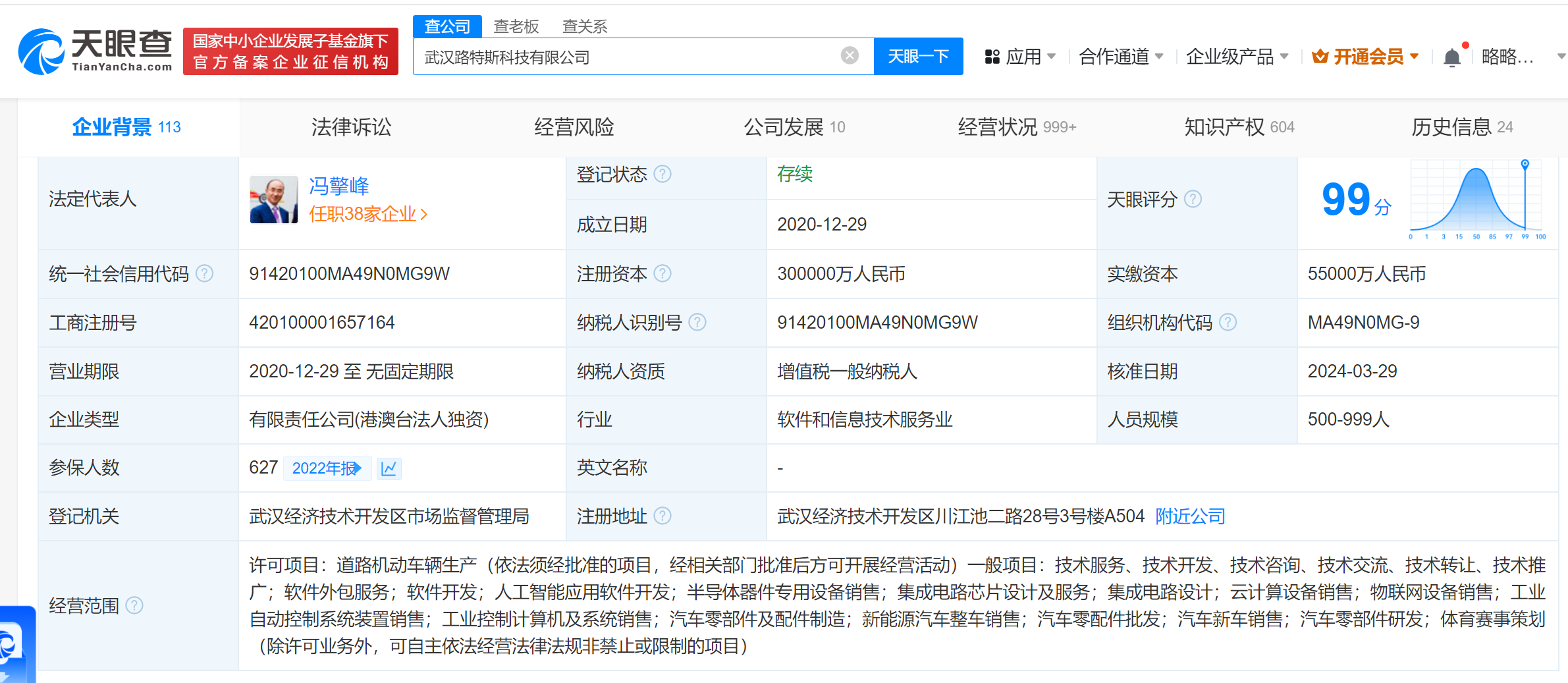Click the trend chart icon beside 2022年报
The width and height of the screenshot is (1568, 683).
[389, 468]
